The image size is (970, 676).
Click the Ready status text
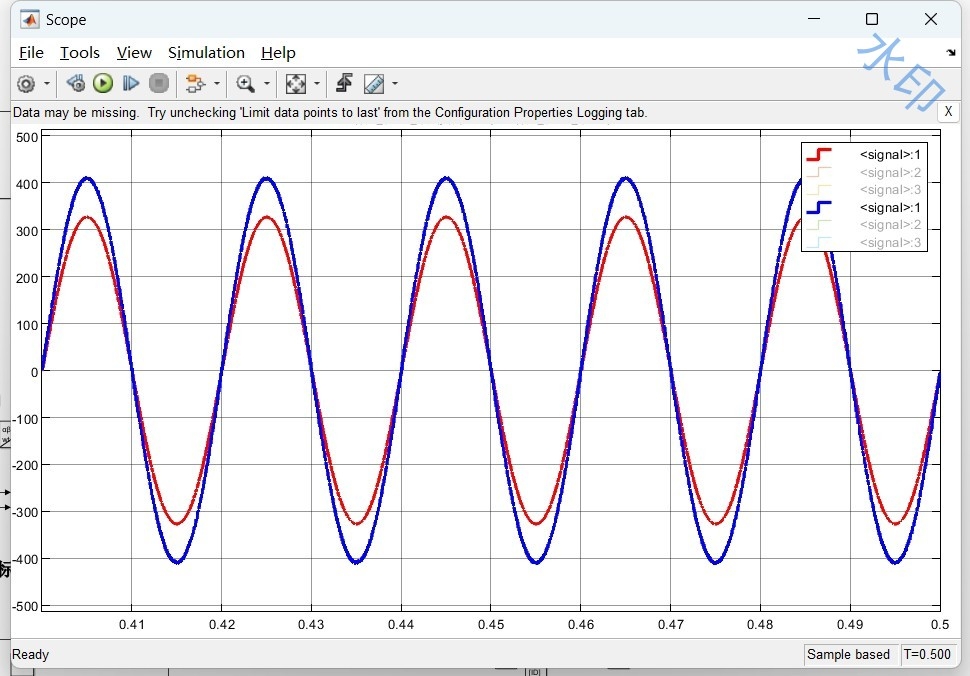click(30, 654)
